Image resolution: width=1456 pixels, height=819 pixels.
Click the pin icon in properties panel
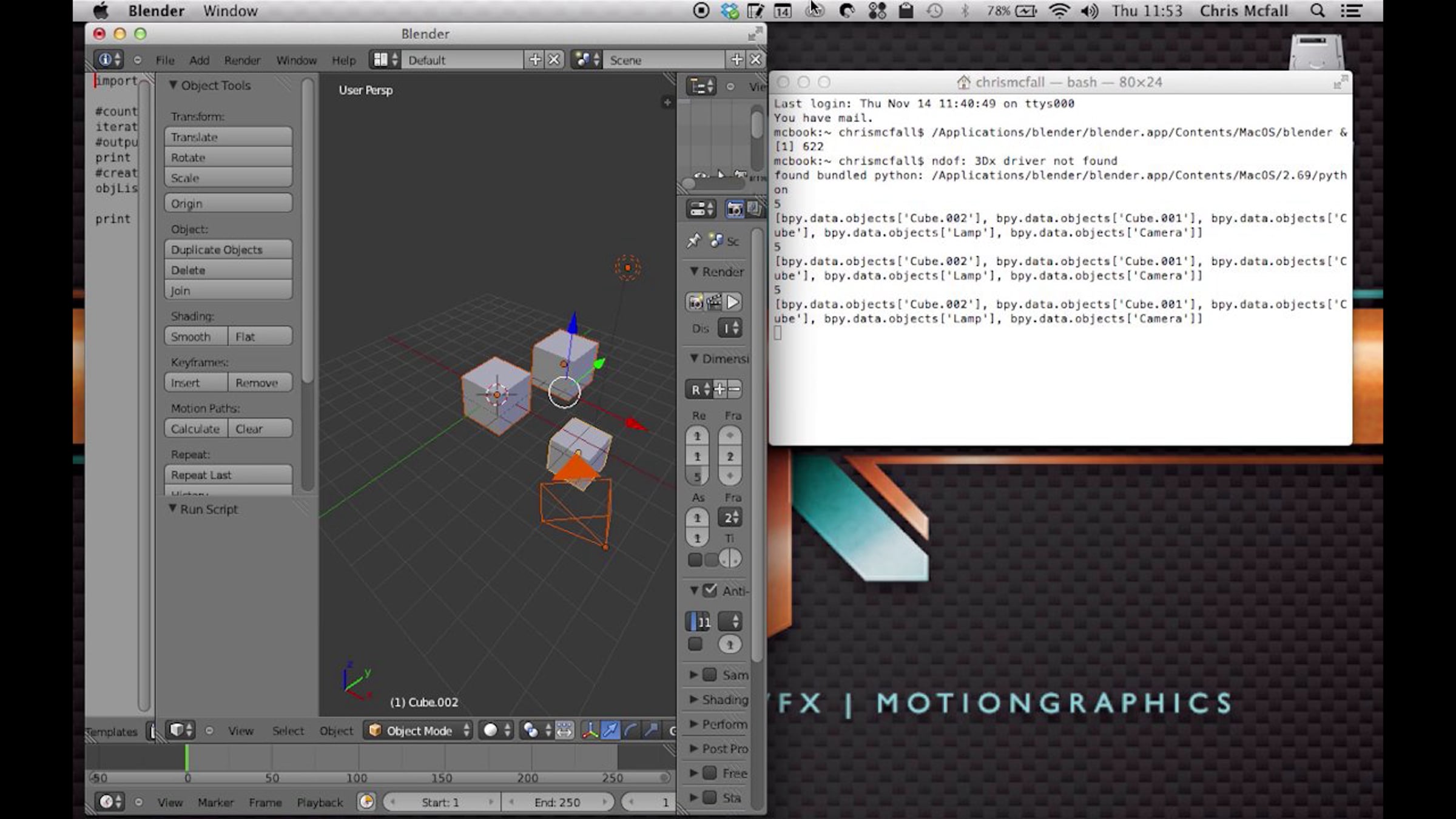(x=693, y=241)
